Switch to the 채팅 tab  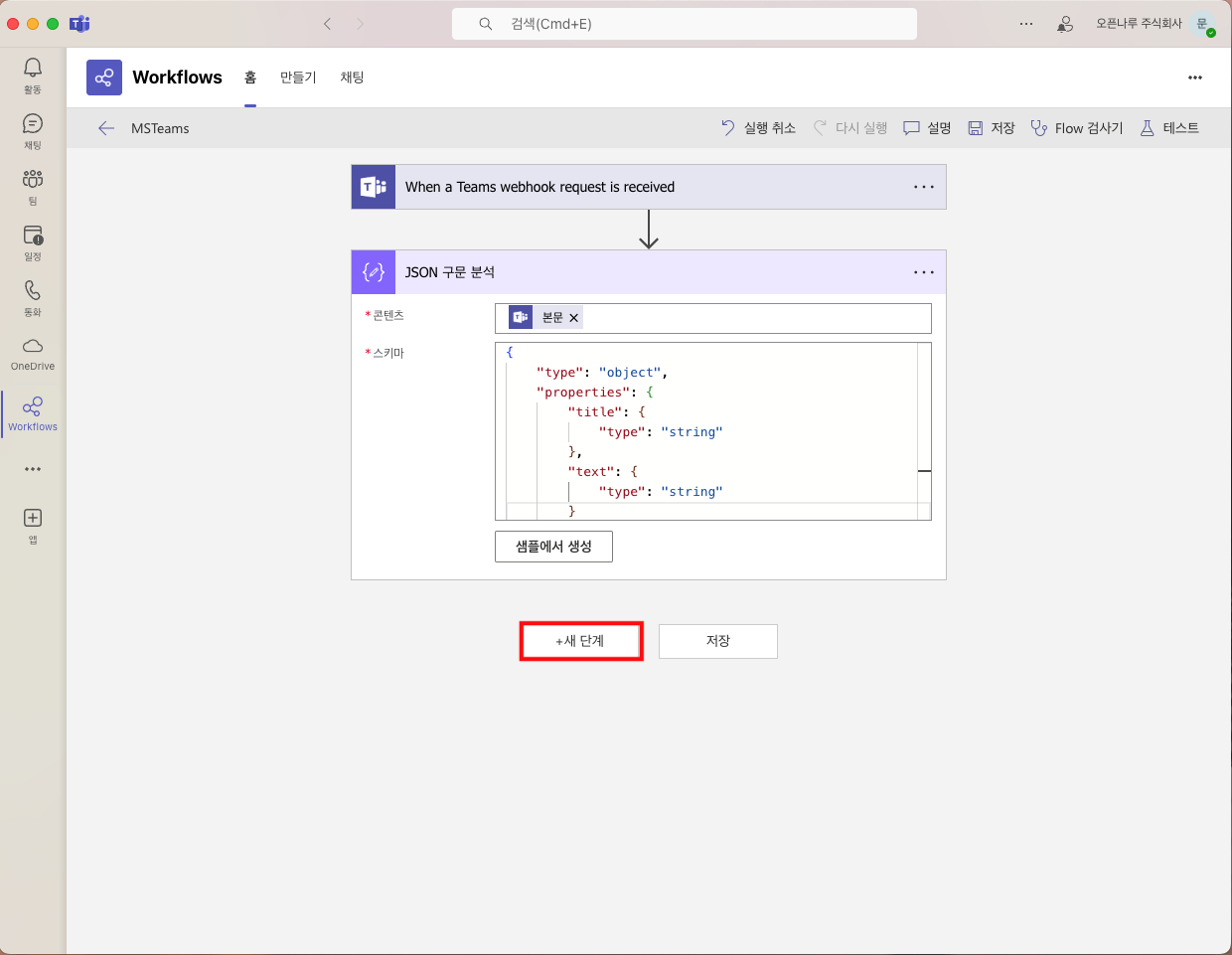(352, 78)
